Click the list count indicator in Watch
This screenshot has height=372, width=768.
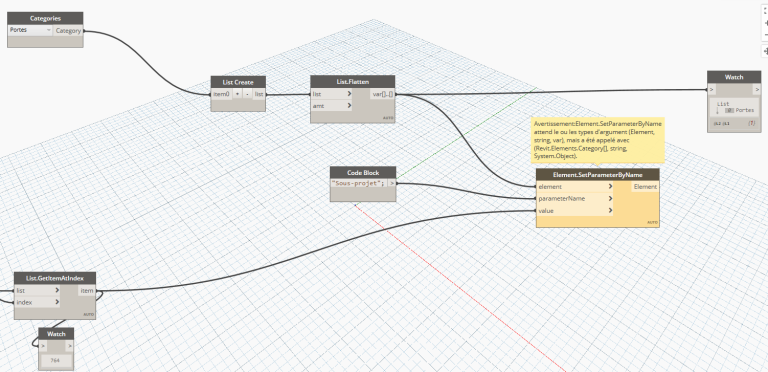(751, 124)
